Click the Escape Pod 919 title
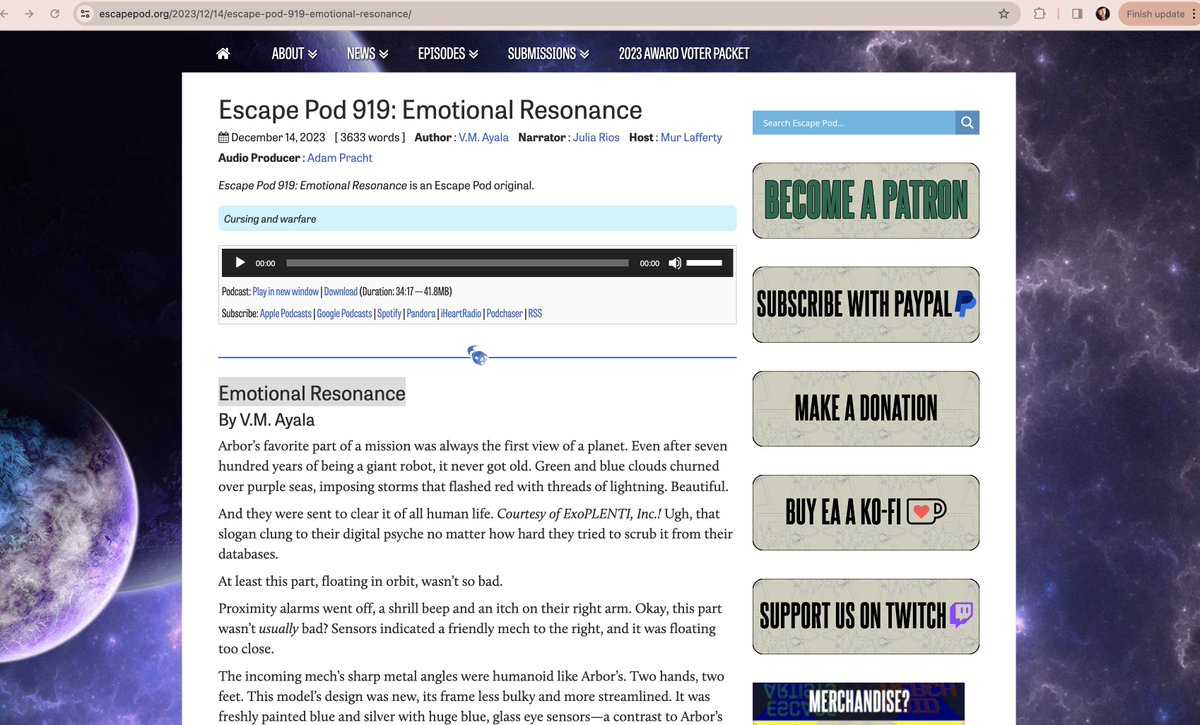 pyautogui.click(x=430, y=109)
